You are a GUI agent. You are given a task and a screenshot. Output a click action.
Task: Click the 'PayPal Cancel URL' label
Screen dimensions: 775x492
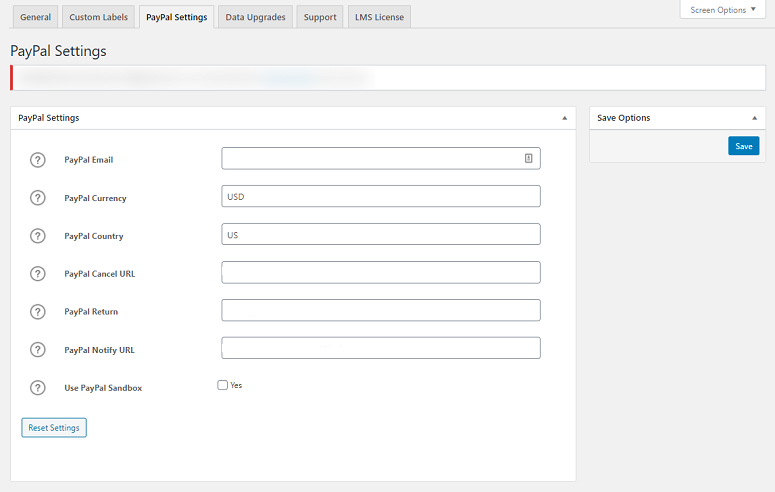tap(99, 273)
